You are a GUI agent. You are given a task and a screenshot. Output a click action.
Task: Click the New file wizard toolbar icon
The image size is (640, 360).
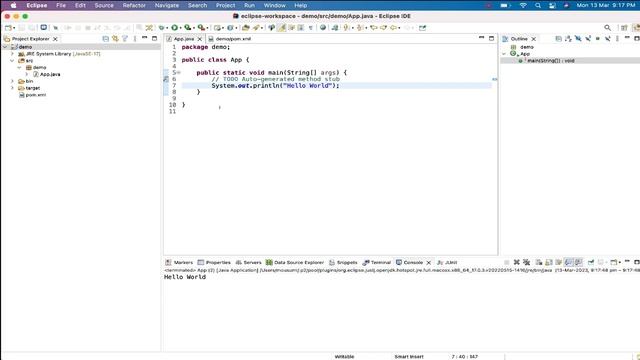coord(9,28)
